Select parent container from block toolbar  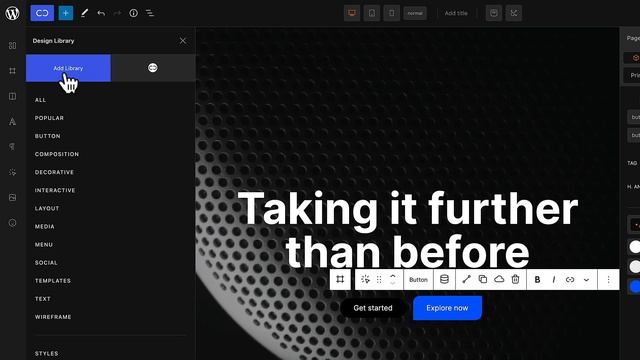pos(340,280)
